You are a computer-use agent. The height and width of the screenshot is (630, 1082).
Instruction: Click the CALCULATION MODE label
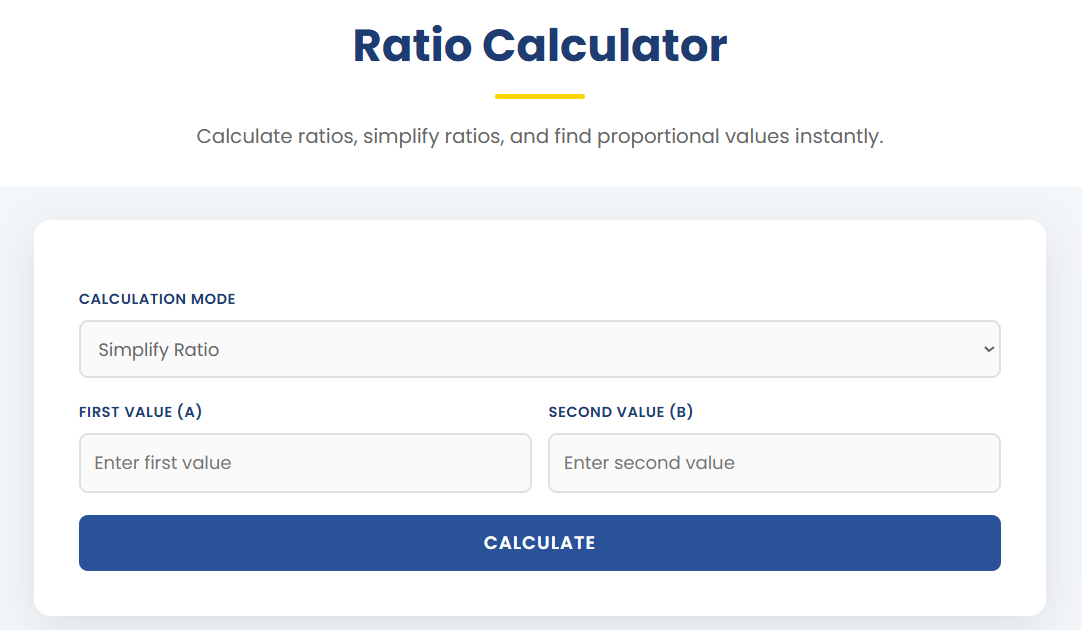(157, 299)
